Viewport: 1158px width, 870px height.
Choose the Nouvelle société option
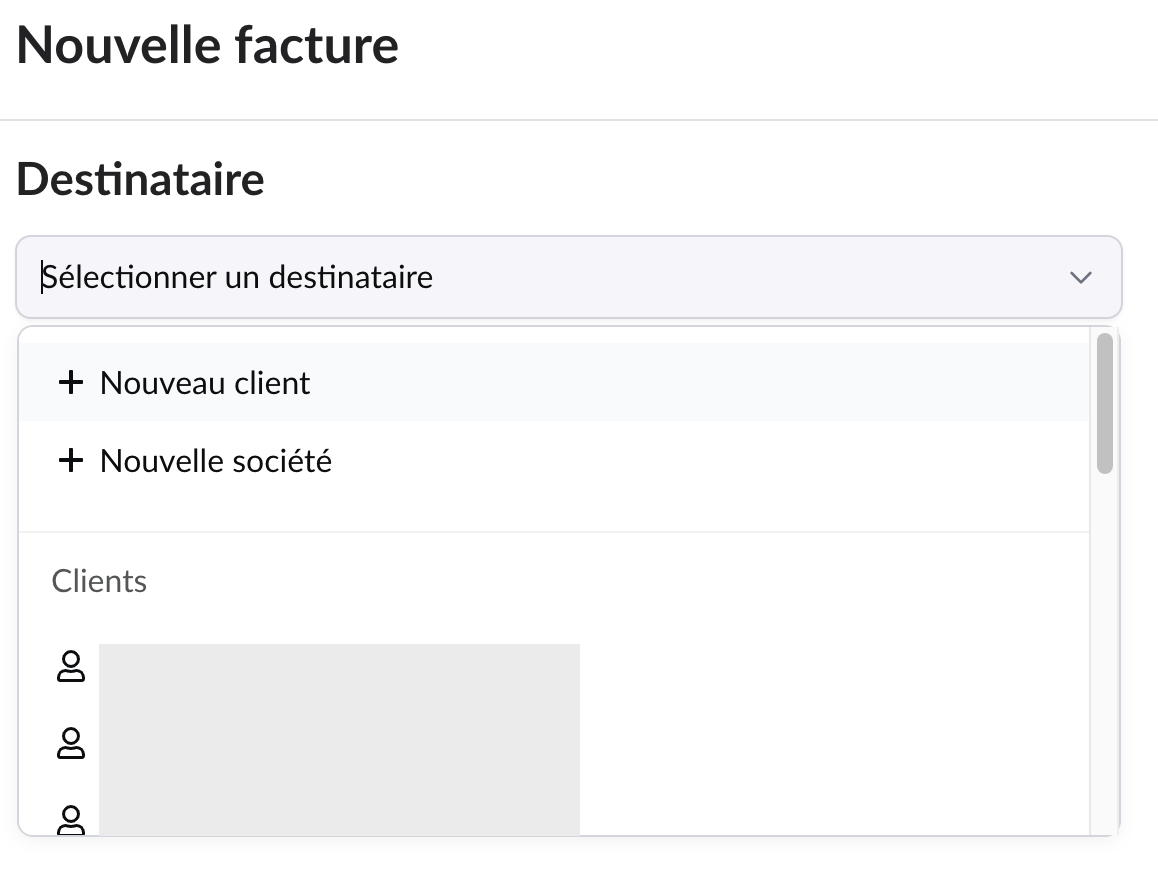click(216, 461)
